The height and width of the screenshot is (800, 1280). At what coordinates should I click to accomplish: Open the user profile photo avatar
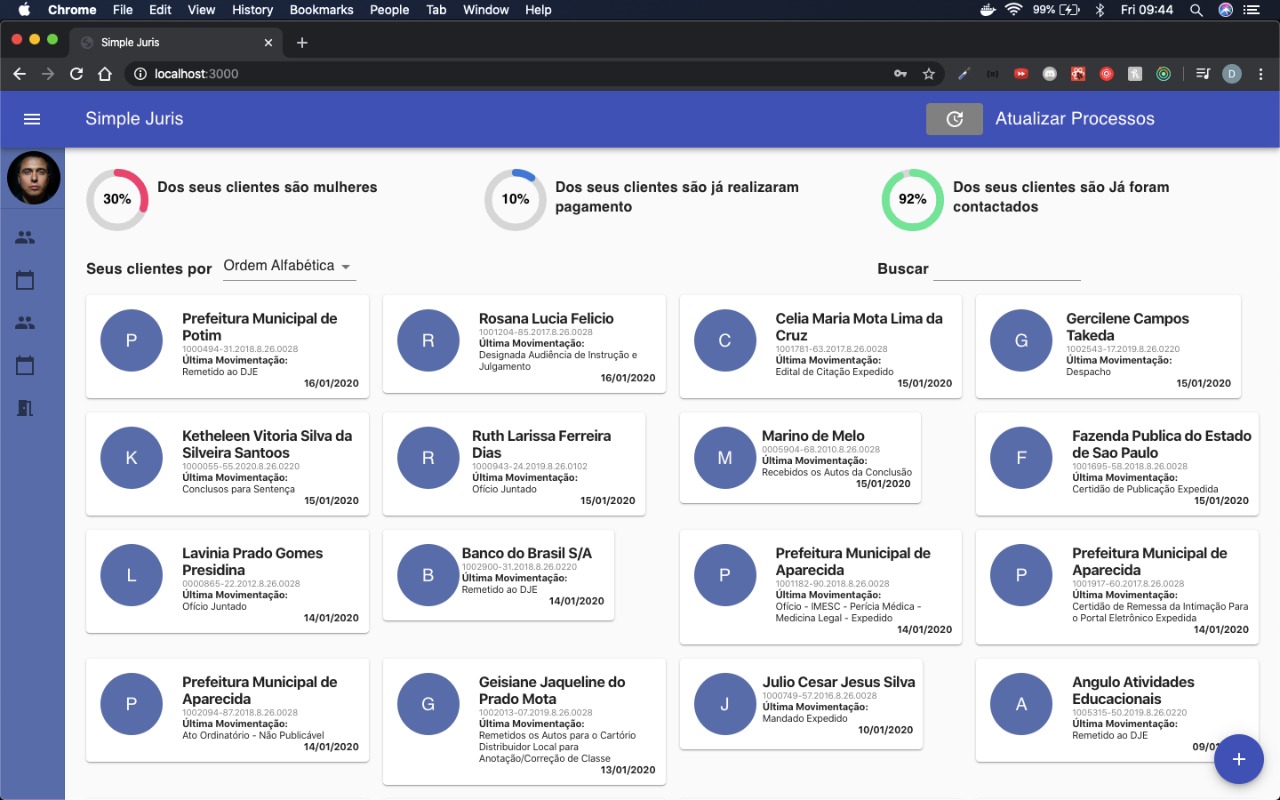(x=33, y=178)
